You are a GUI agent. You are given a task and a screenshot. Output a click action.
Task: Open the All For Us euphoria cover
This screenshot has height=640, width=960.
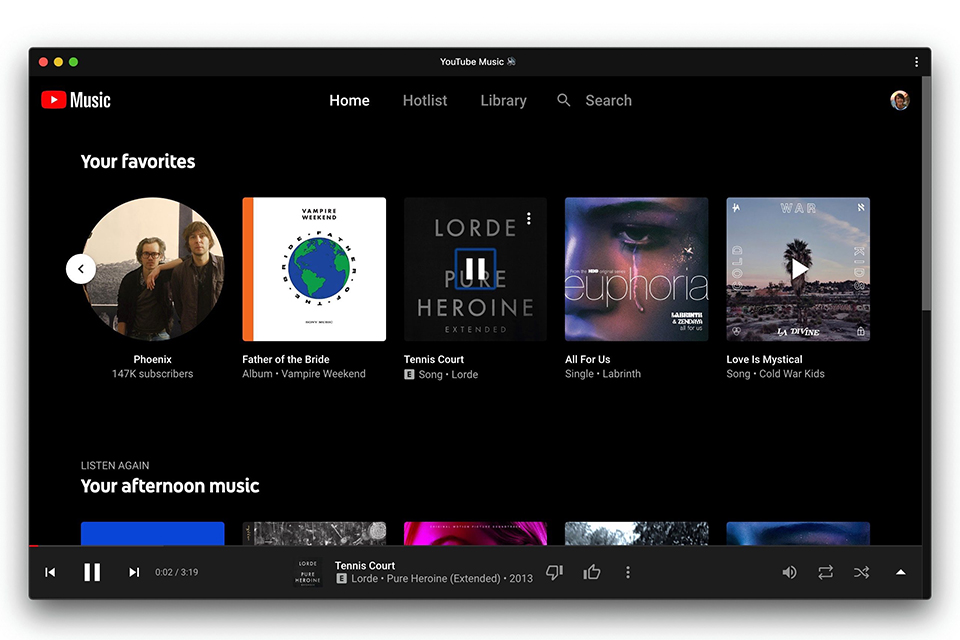[x=636, y=269]
